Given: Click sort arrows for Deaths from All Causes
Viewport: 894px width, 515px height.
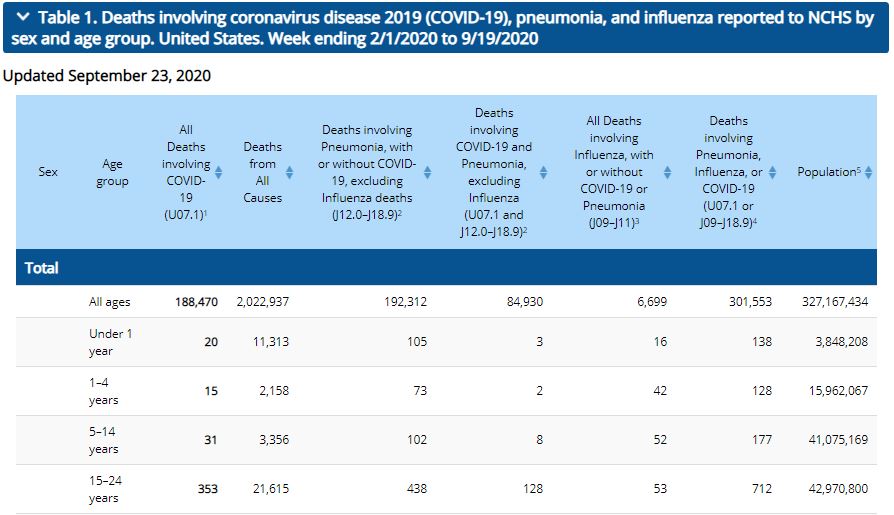Looking at the screenshot, I should (290, 172).
